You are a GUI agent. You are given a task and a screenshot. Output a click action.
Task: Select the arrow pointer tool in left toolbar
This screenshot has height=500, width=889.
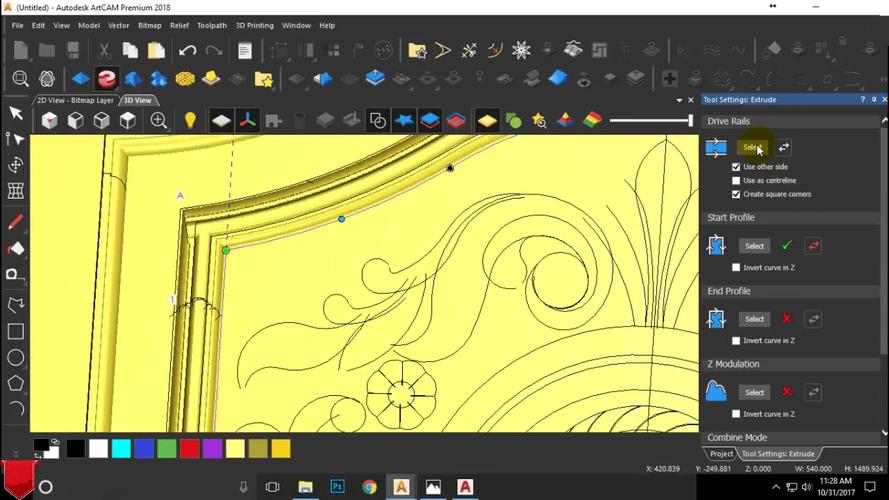[x=16, y=113]
